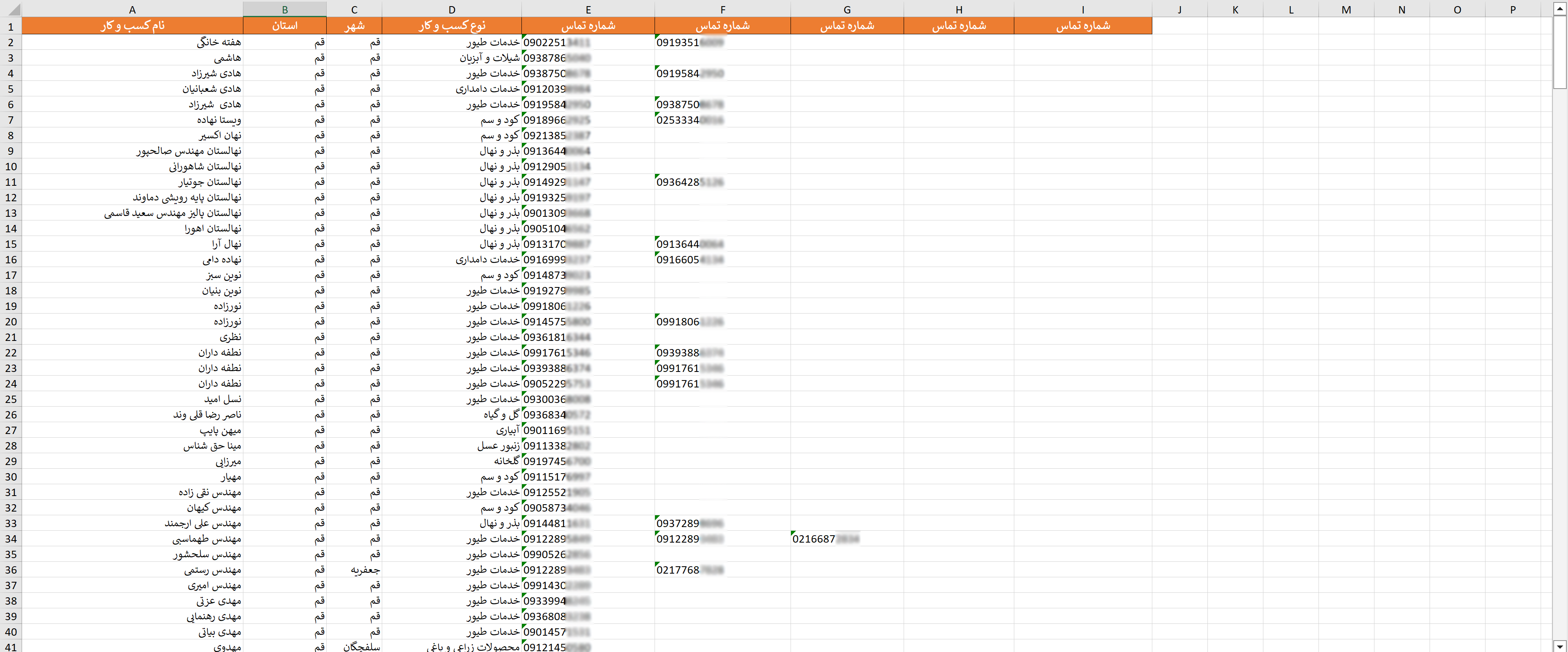This screenshot has width=1568, height=652.
Task: Select the cell 'نهالستان مهندس صالحپور'
Action: click(132, 151)
